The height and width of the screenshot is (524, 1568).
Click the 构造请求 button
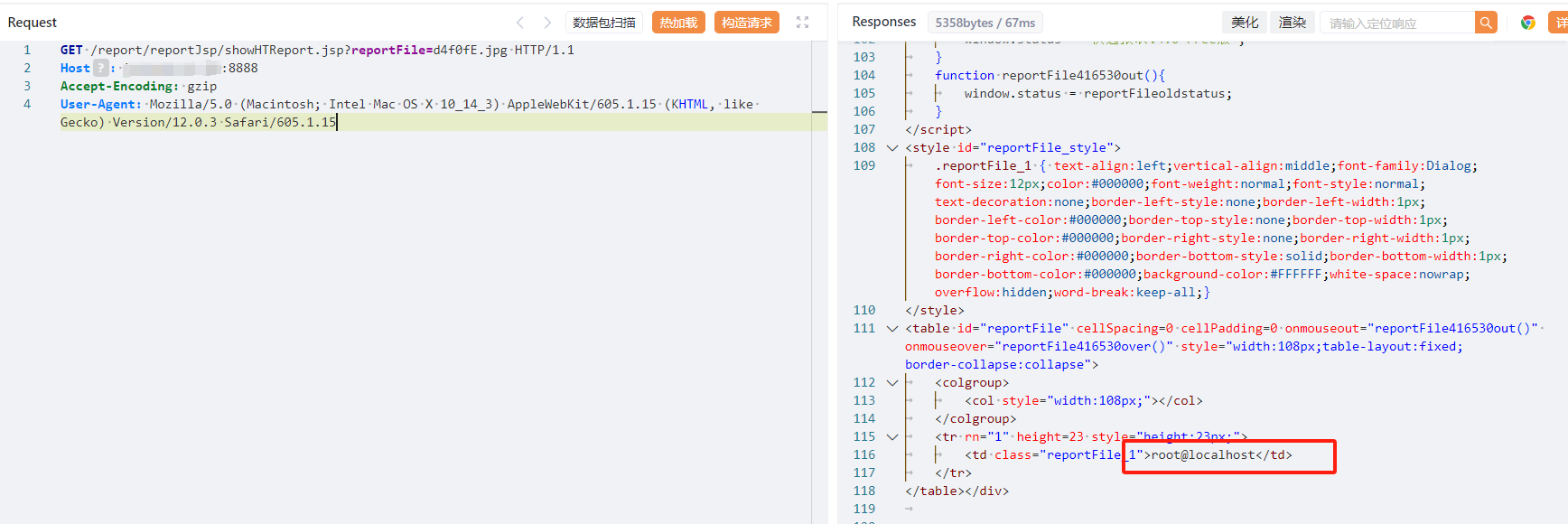click(x=747, y=23)
